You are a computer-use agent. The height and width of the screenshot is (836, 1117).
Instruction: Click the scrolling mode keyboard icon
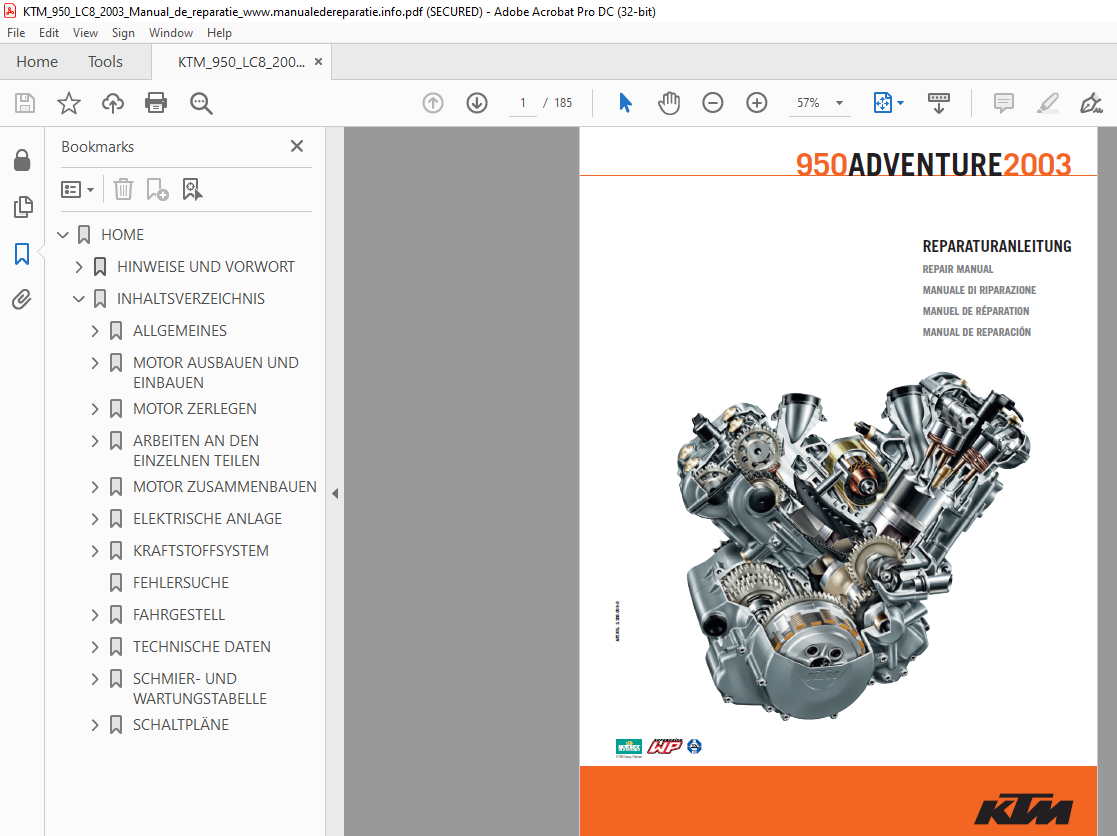[939, 103]
